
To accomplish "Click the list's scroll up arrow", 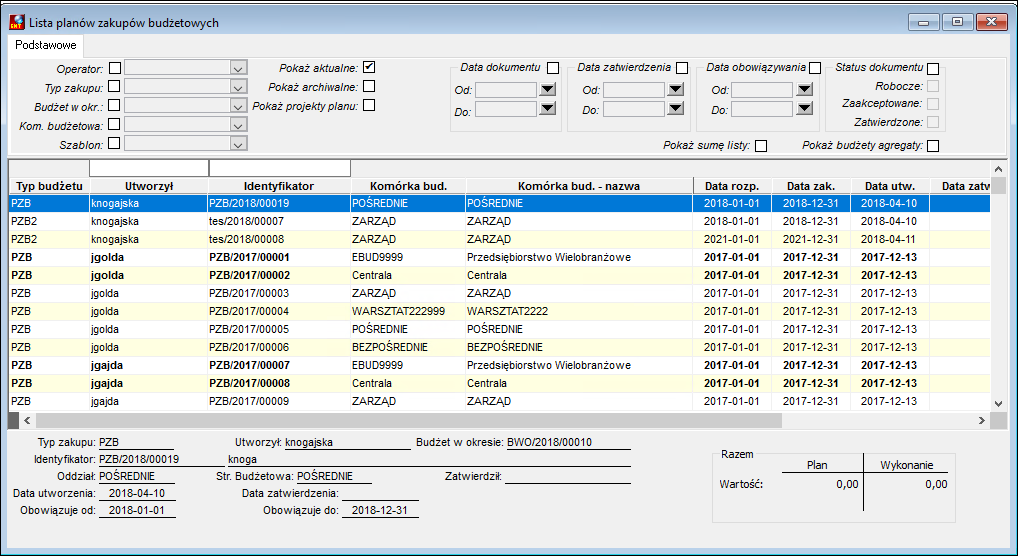I will click(x=999, y=168).
